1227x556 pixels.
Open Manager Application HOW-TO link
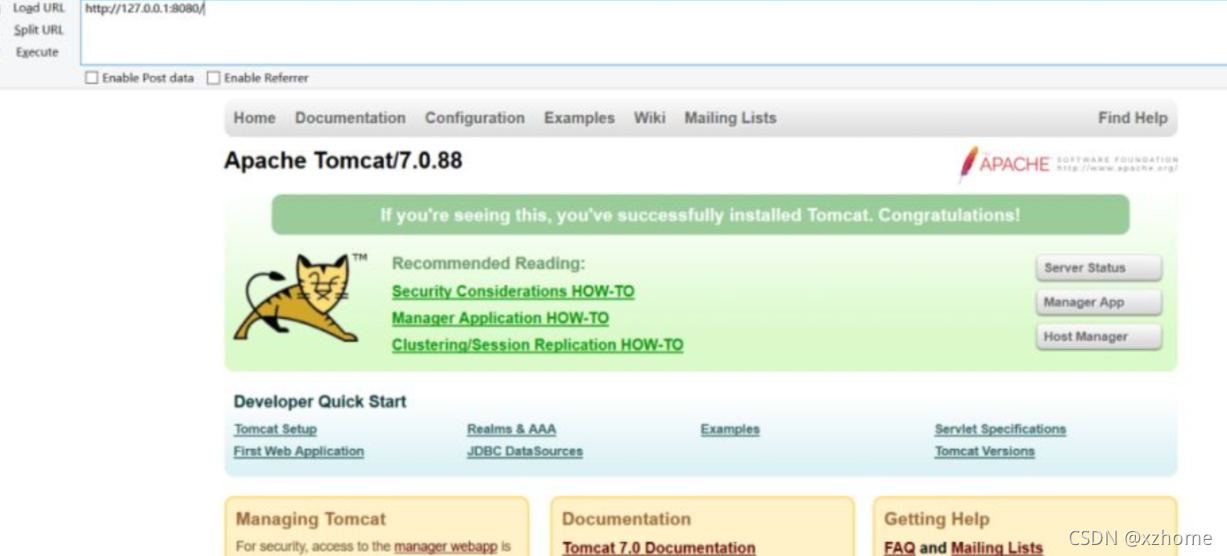[500, 318]
